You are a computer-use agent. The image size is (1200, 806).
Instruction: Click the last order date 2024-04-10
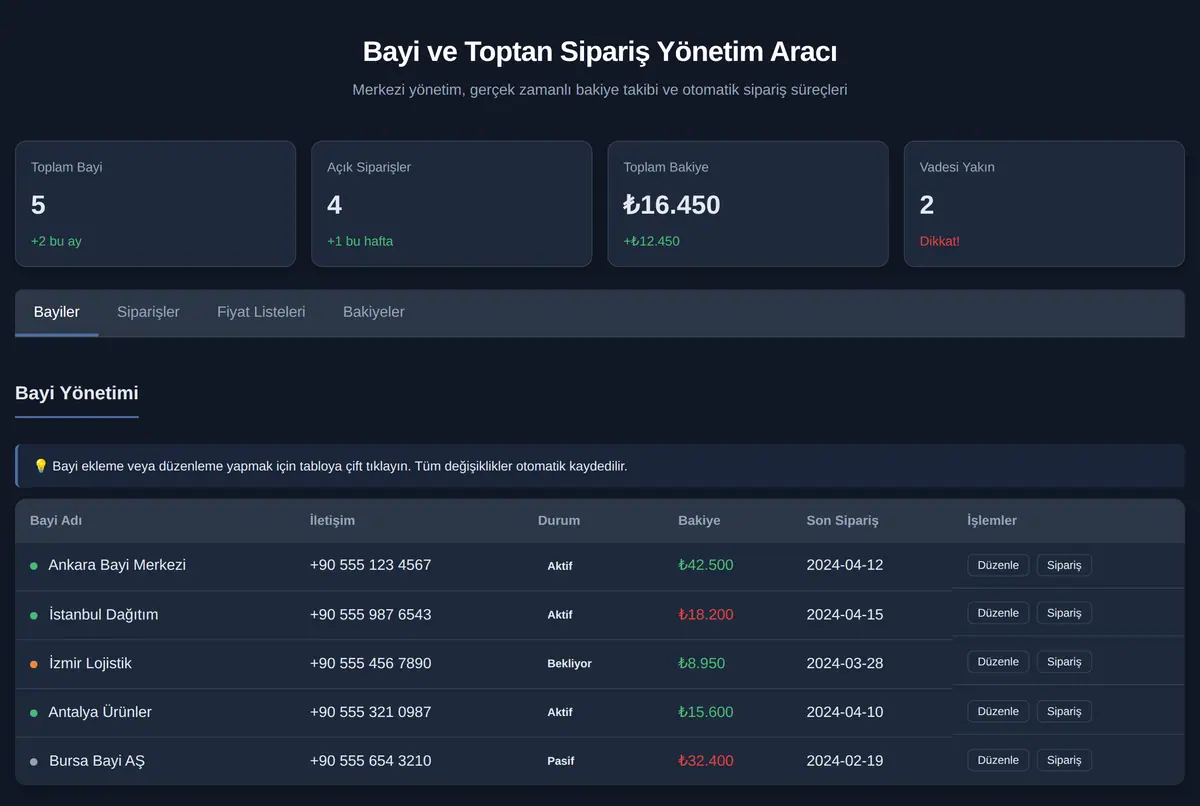click(845, 712)
